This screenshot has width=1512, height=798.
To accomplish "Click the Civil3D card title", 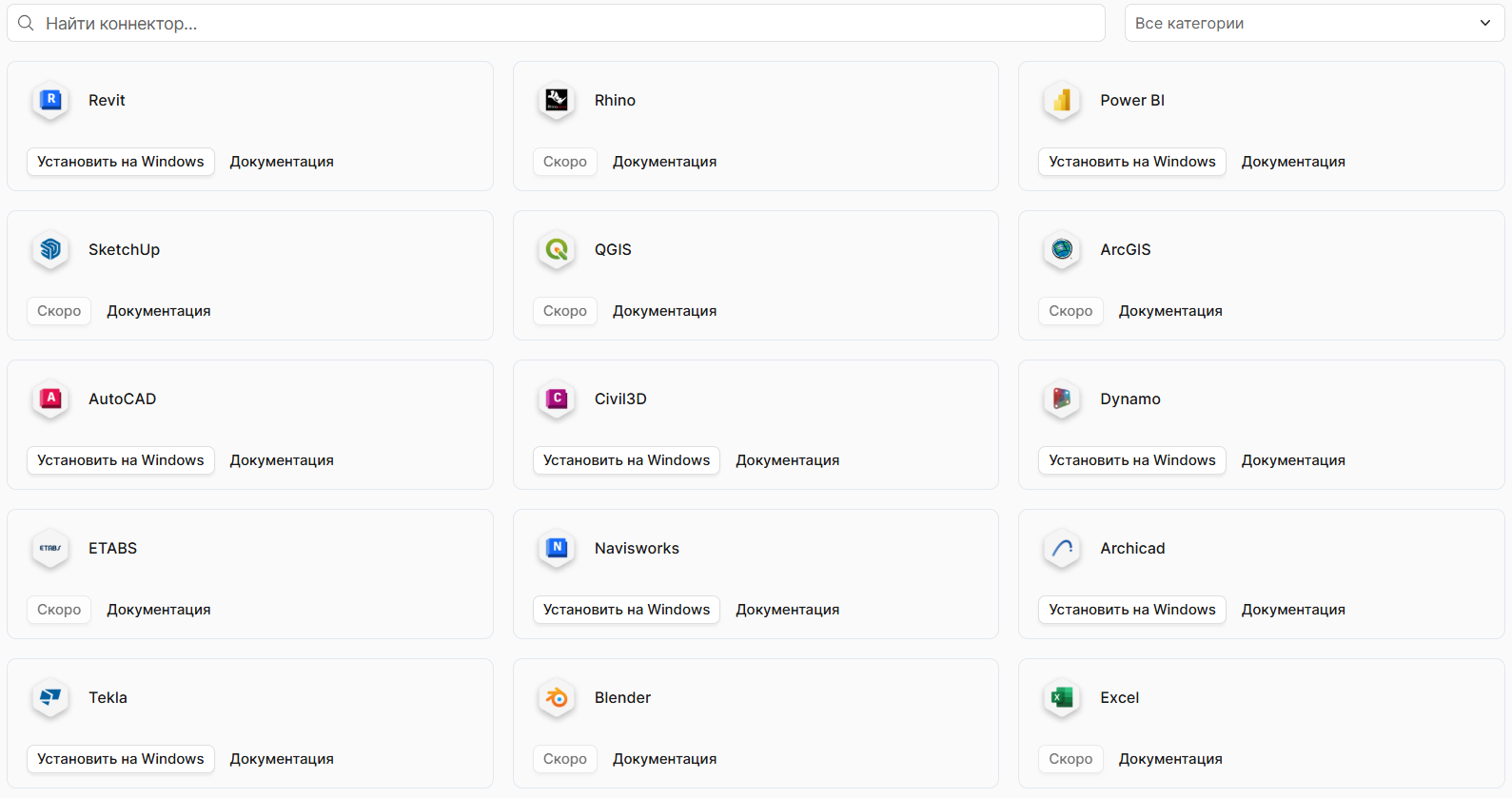I will tap(620, 399).
